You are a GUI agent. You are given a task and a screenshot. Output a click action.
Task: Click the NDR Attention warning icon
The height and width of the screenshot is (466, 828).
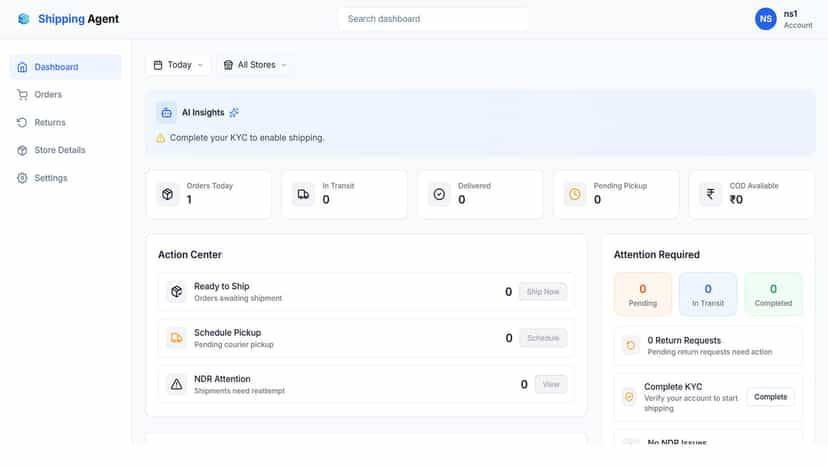point(176,385)
